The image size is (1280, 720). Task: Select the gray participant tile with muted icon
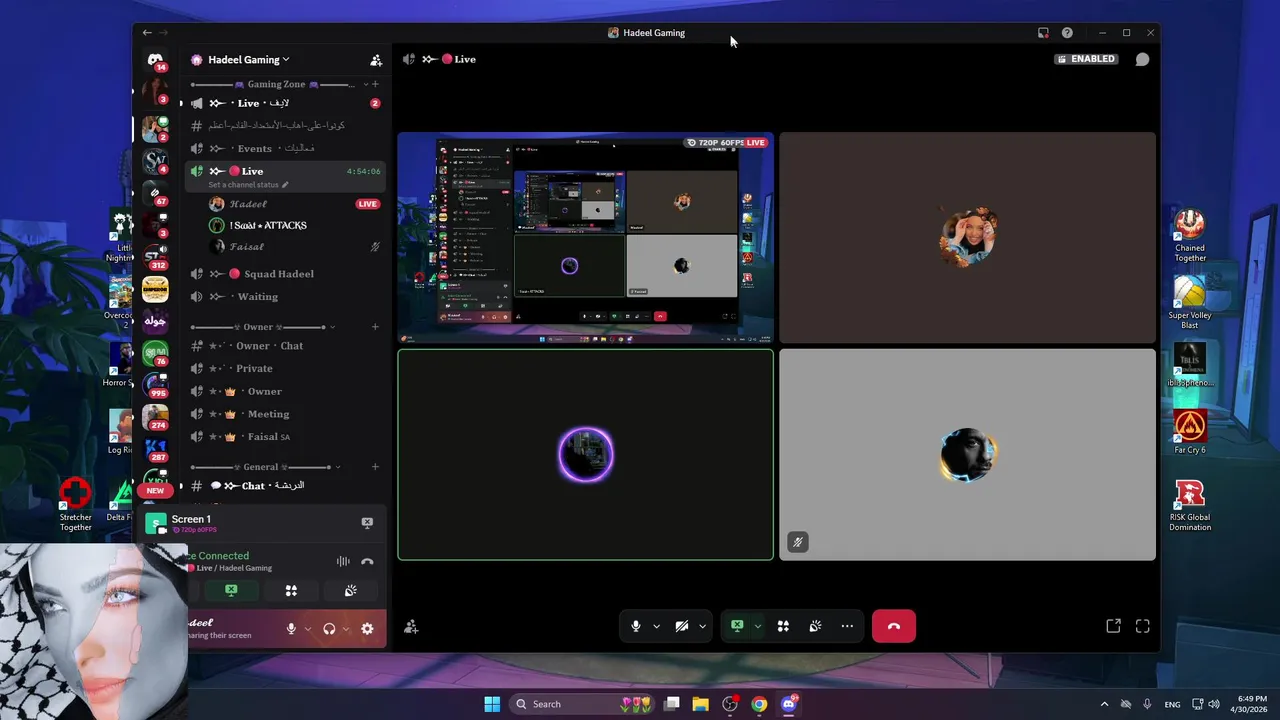coord(967,454)
